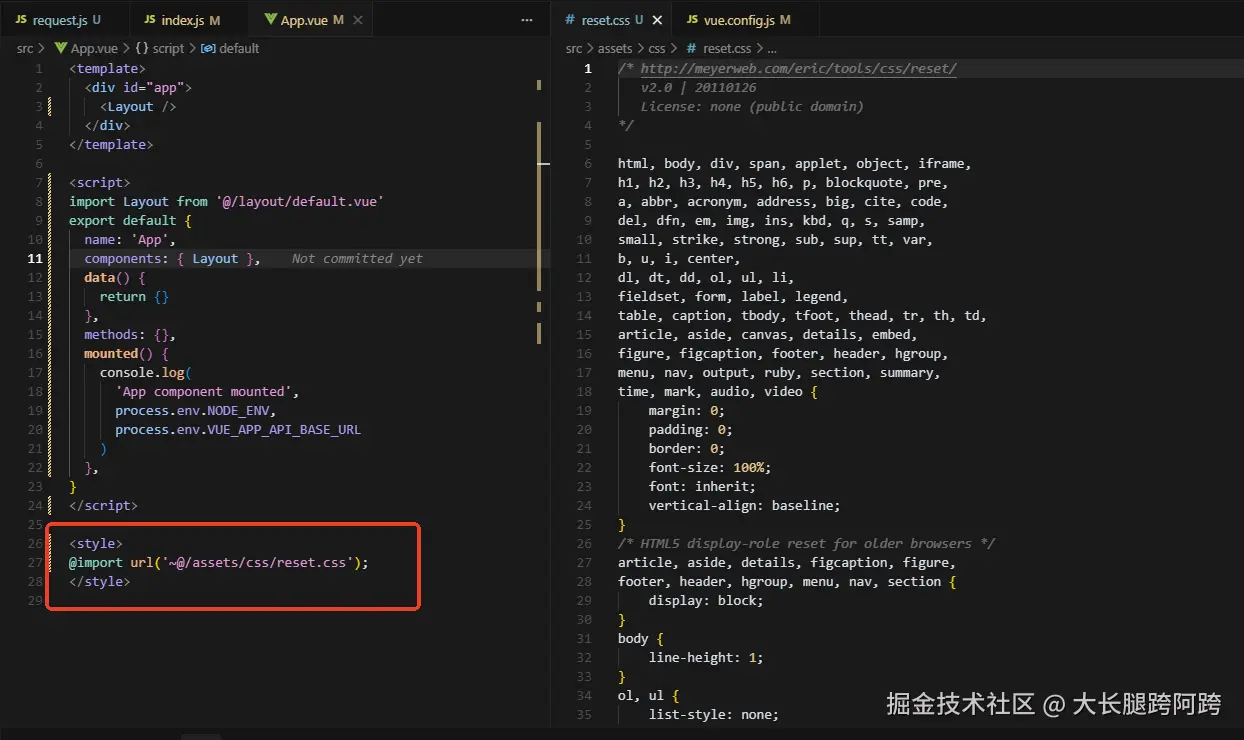This screenshot has height=740, width=1244.
Task: Select the App.vue editor tab
Action: pyautogui.click(x=312, y=20)
